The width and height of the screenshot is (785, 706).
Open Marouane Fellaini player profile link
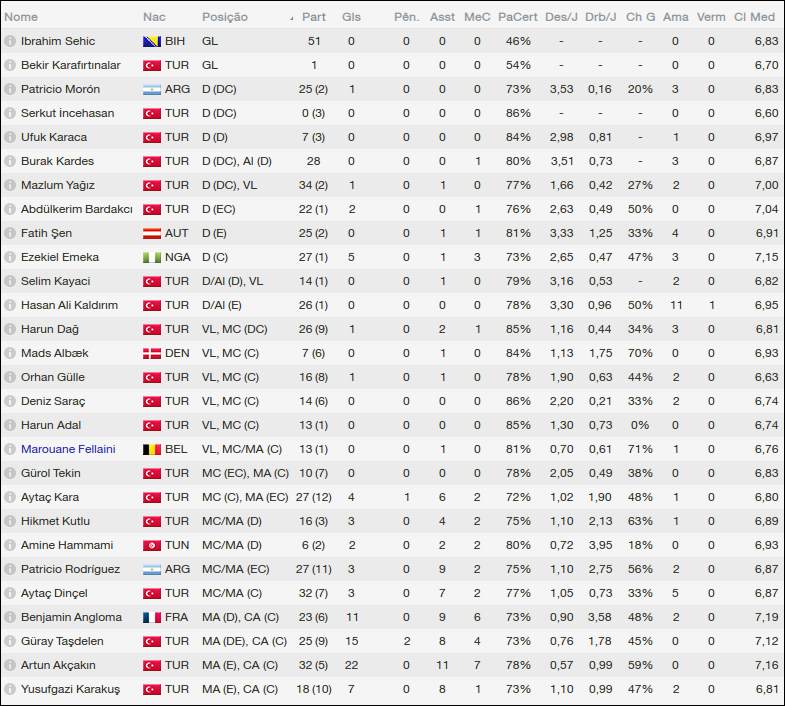coord(68,449)
